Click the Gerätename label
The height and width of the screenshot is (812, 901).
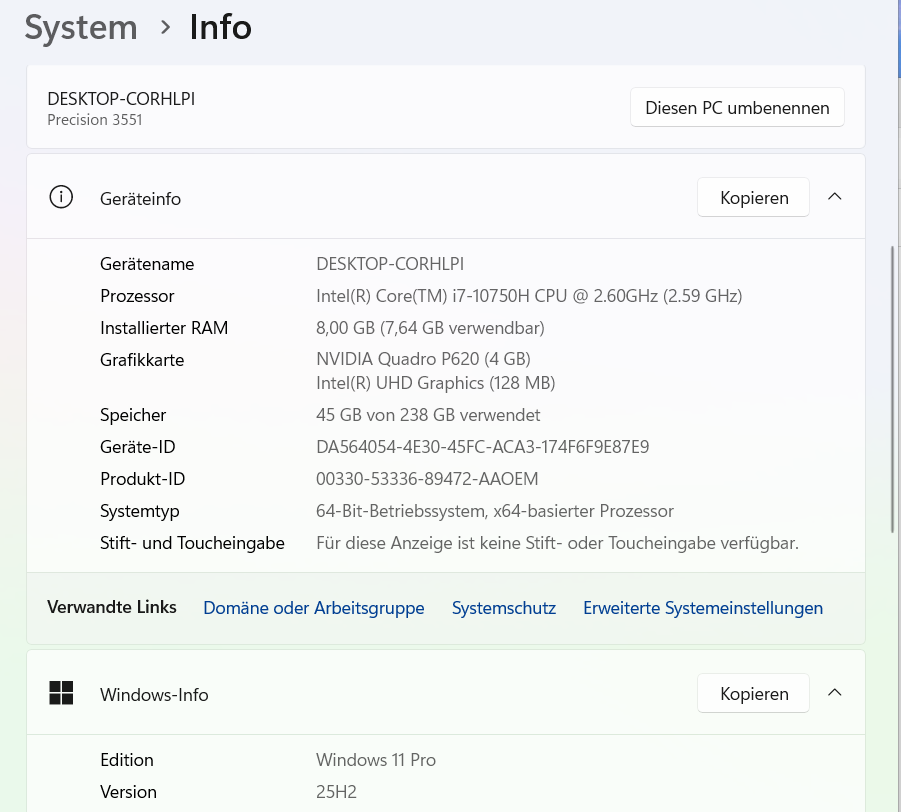pyautogui.click(x=147, y=264)
